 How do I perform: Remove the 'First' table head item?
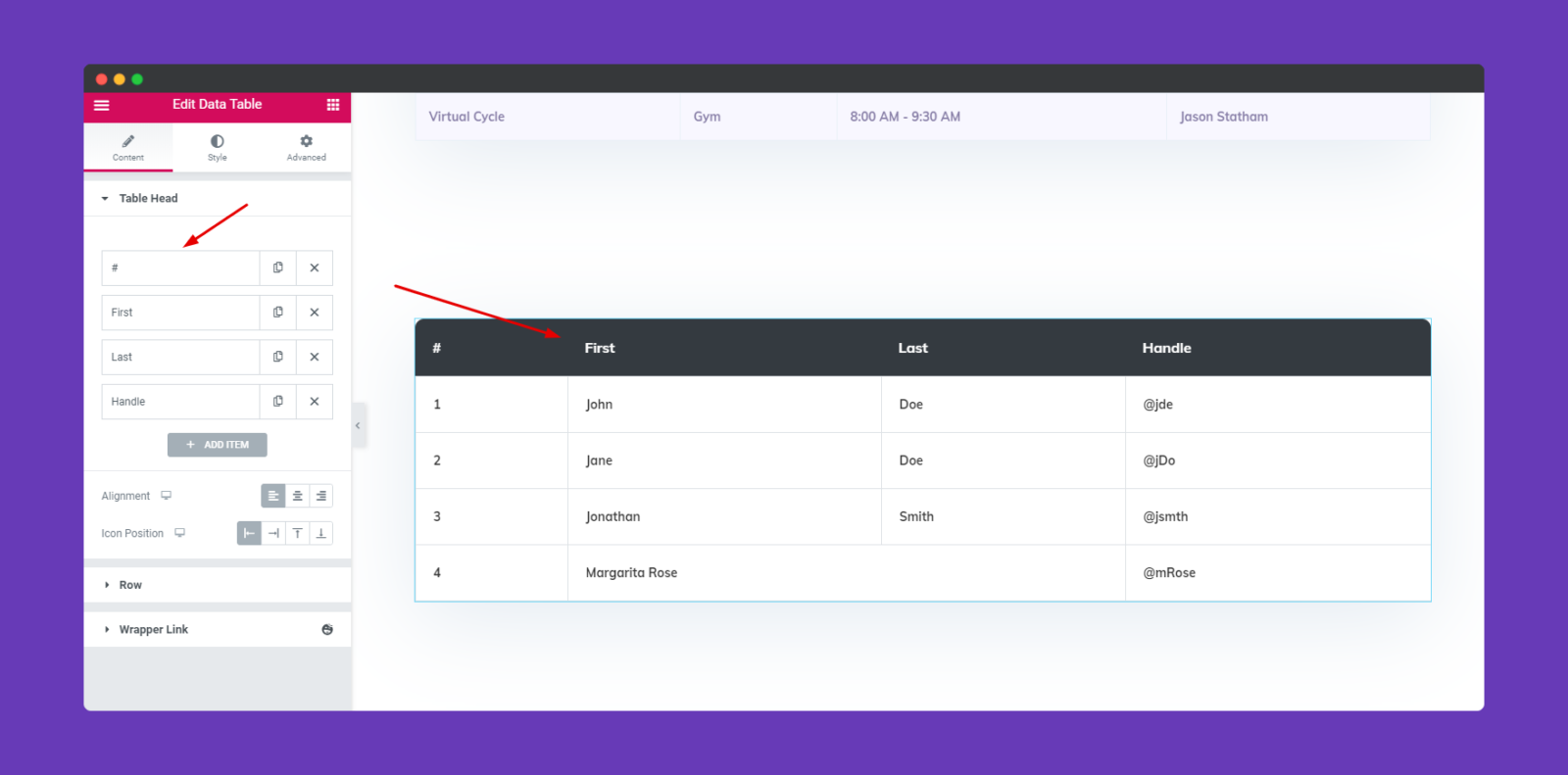pos(315,313)
